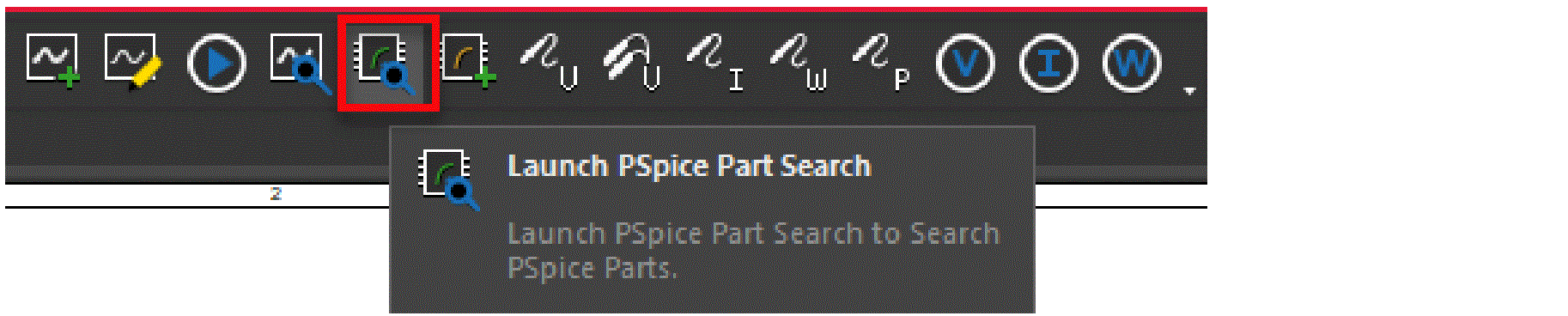The height and width of the screenshot is (316, 1568).
Task: Click the chip icon with green plus
Action: point(469,62)
